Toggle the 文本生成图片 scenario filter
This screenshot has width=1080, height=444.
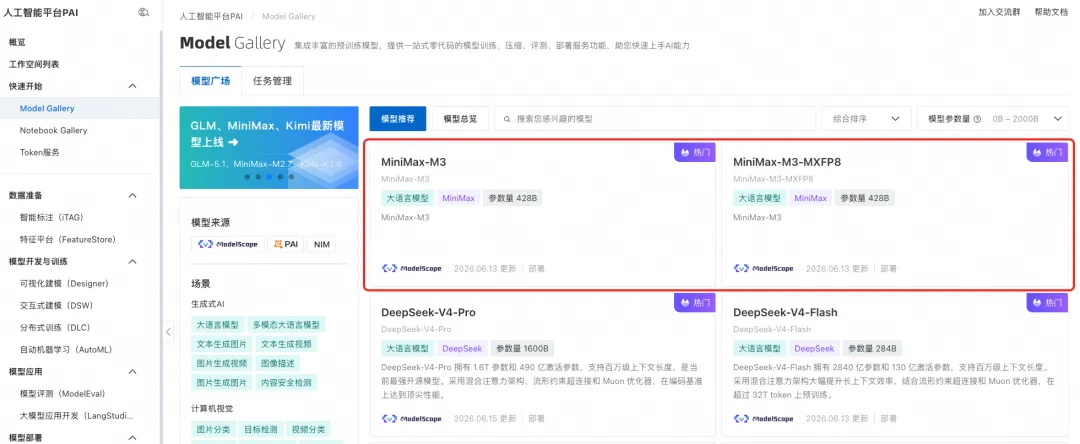pos(221,344)
